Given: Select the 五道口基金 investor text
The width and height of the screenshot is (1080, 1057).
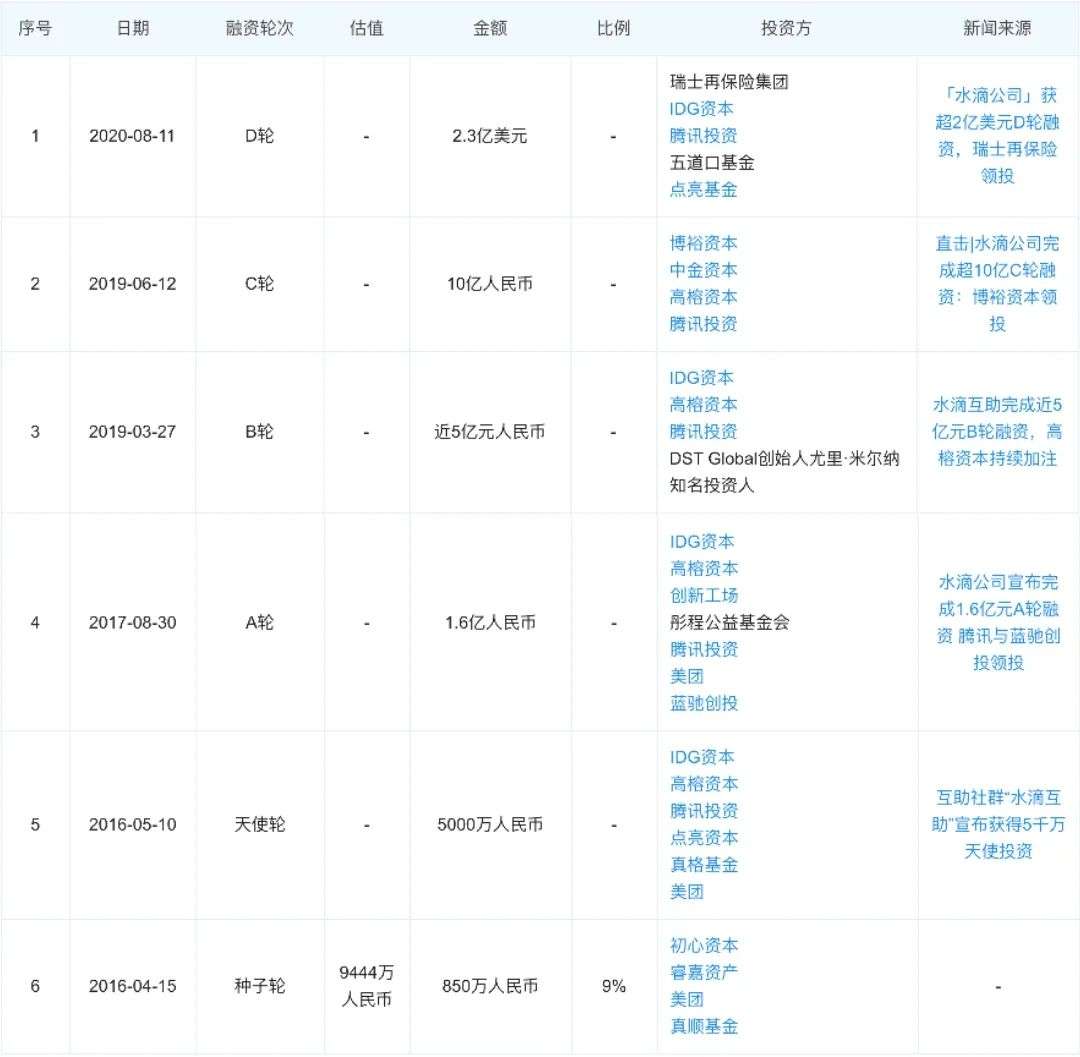Looking at the screenshot, I should pos(712,163).
